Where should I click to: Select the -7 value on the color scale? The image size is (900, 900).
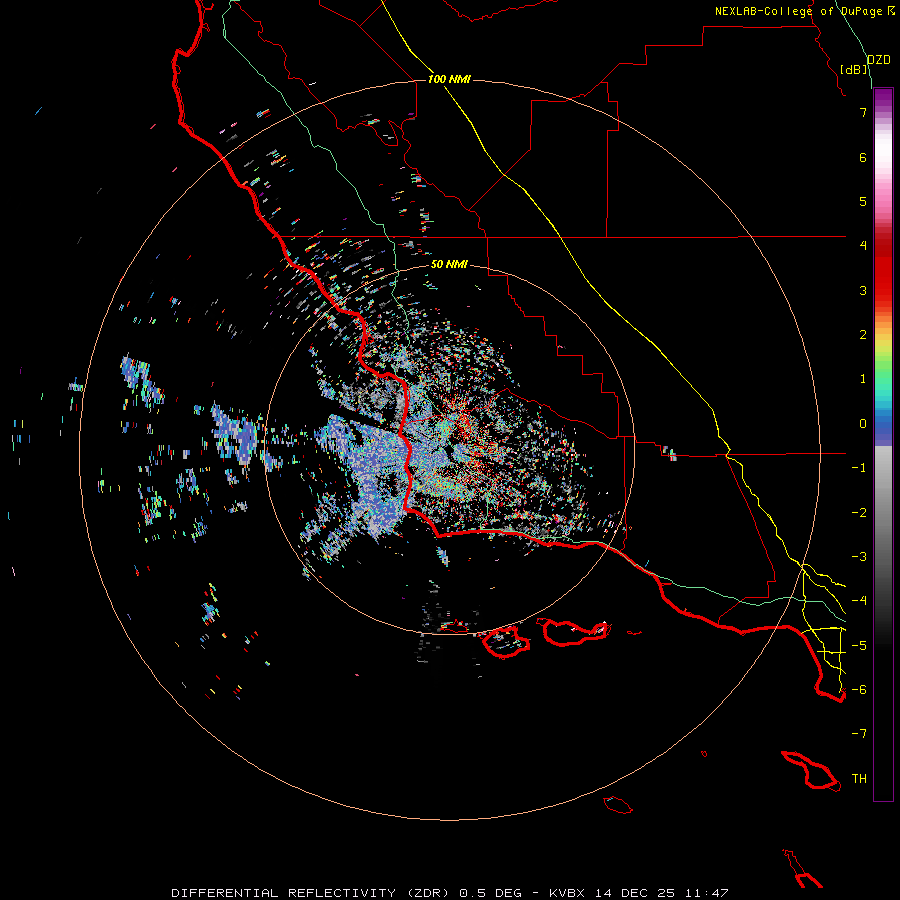click(x=859, y=734)
